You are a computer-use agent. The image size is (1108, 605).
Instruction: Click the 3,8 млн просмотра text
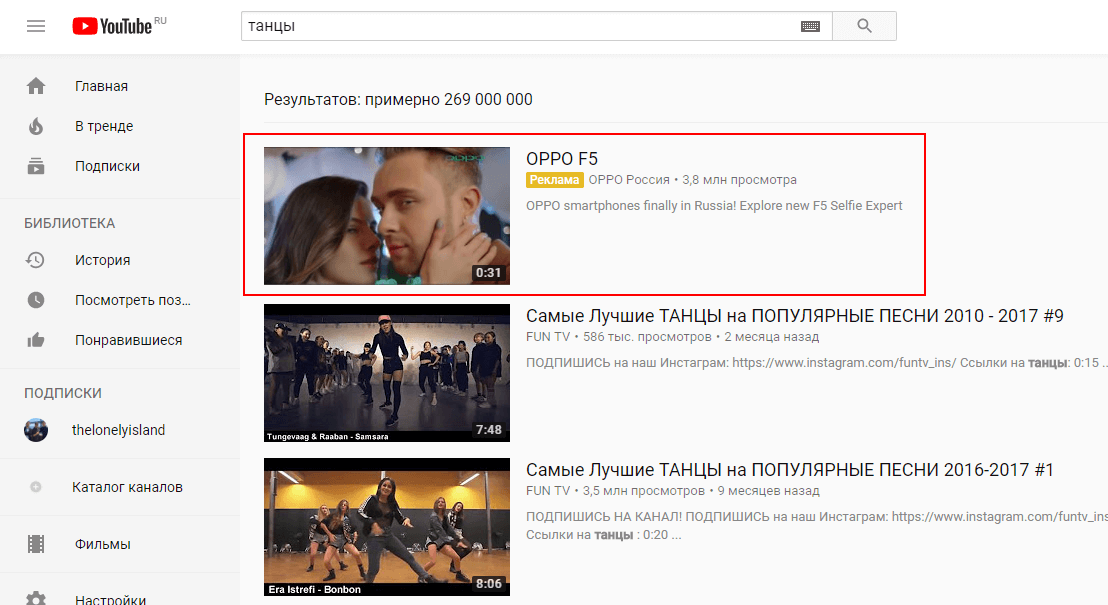(739, 180)
